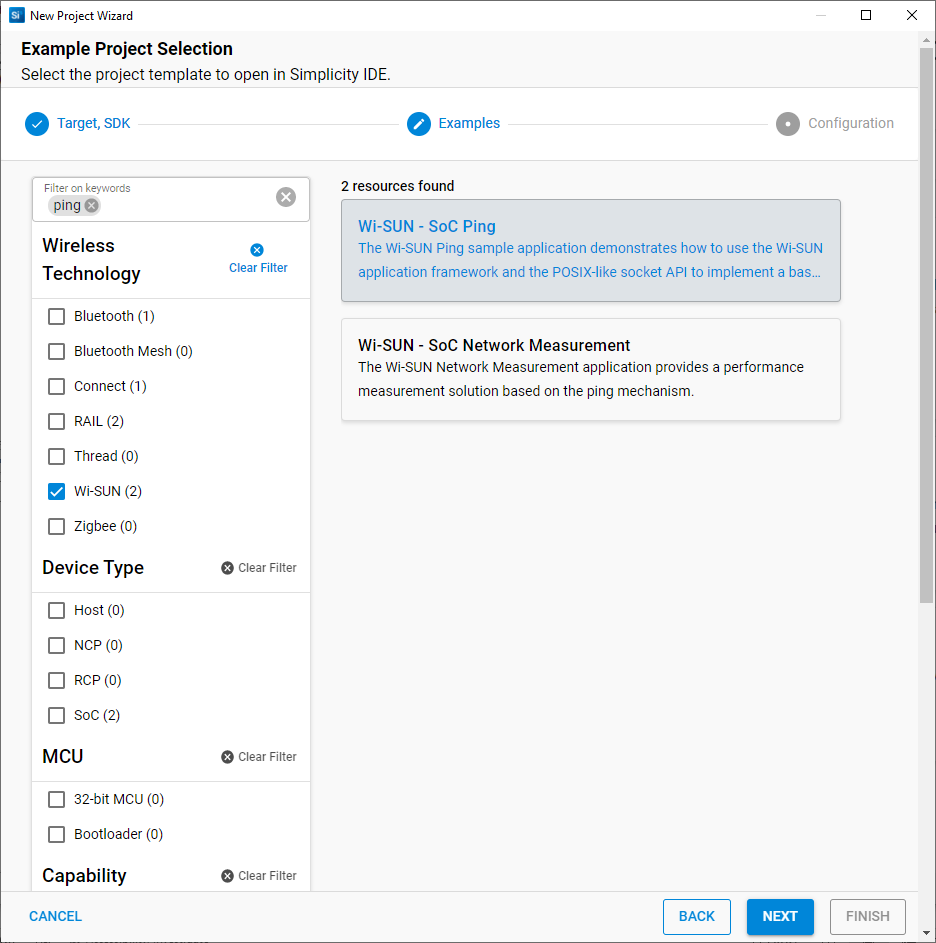
Task: Go back using the BACK button
Action: coord(697,916)
